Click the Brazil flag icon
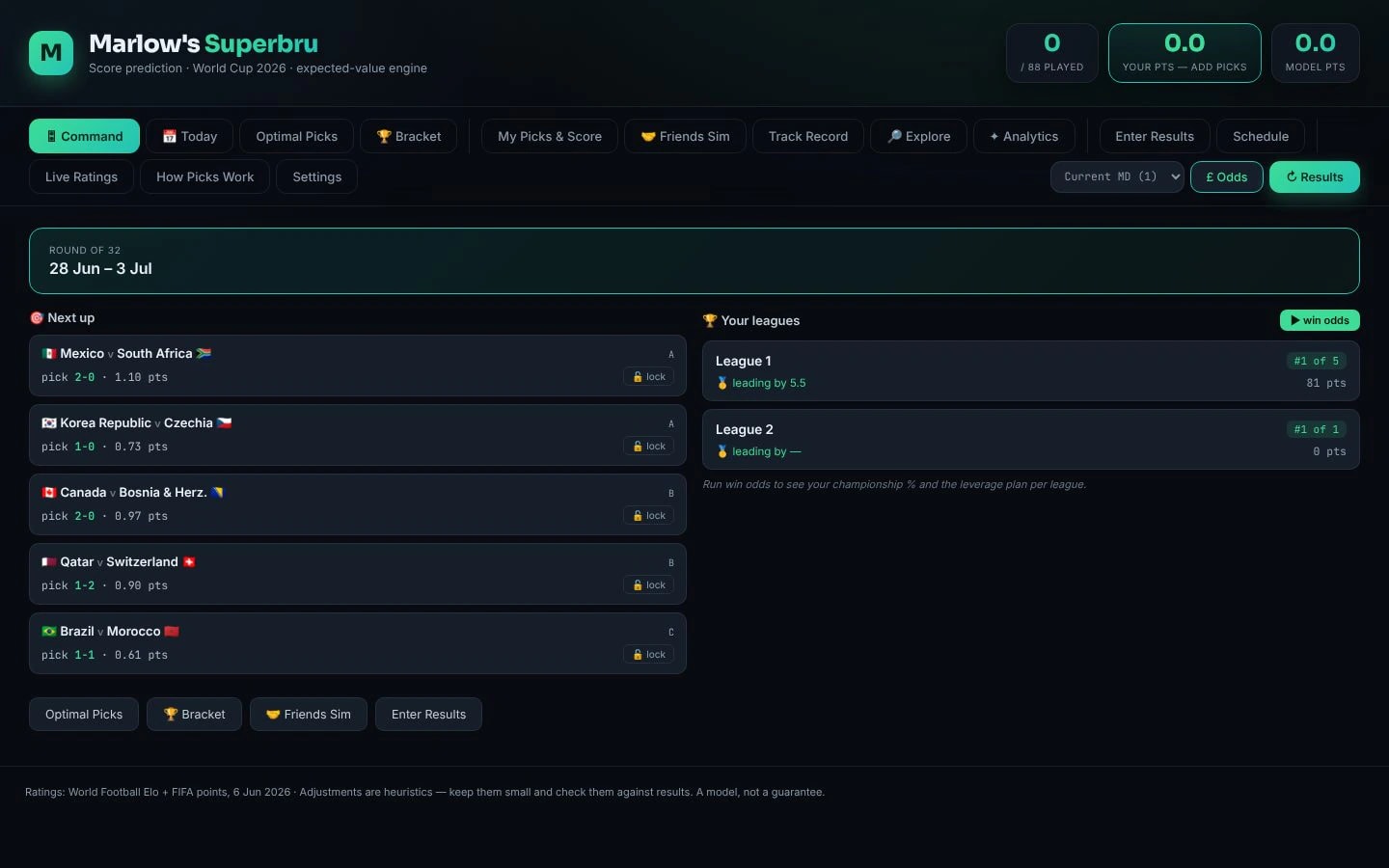This screenshot has height=868, width=1389. (x=49, y=632)
